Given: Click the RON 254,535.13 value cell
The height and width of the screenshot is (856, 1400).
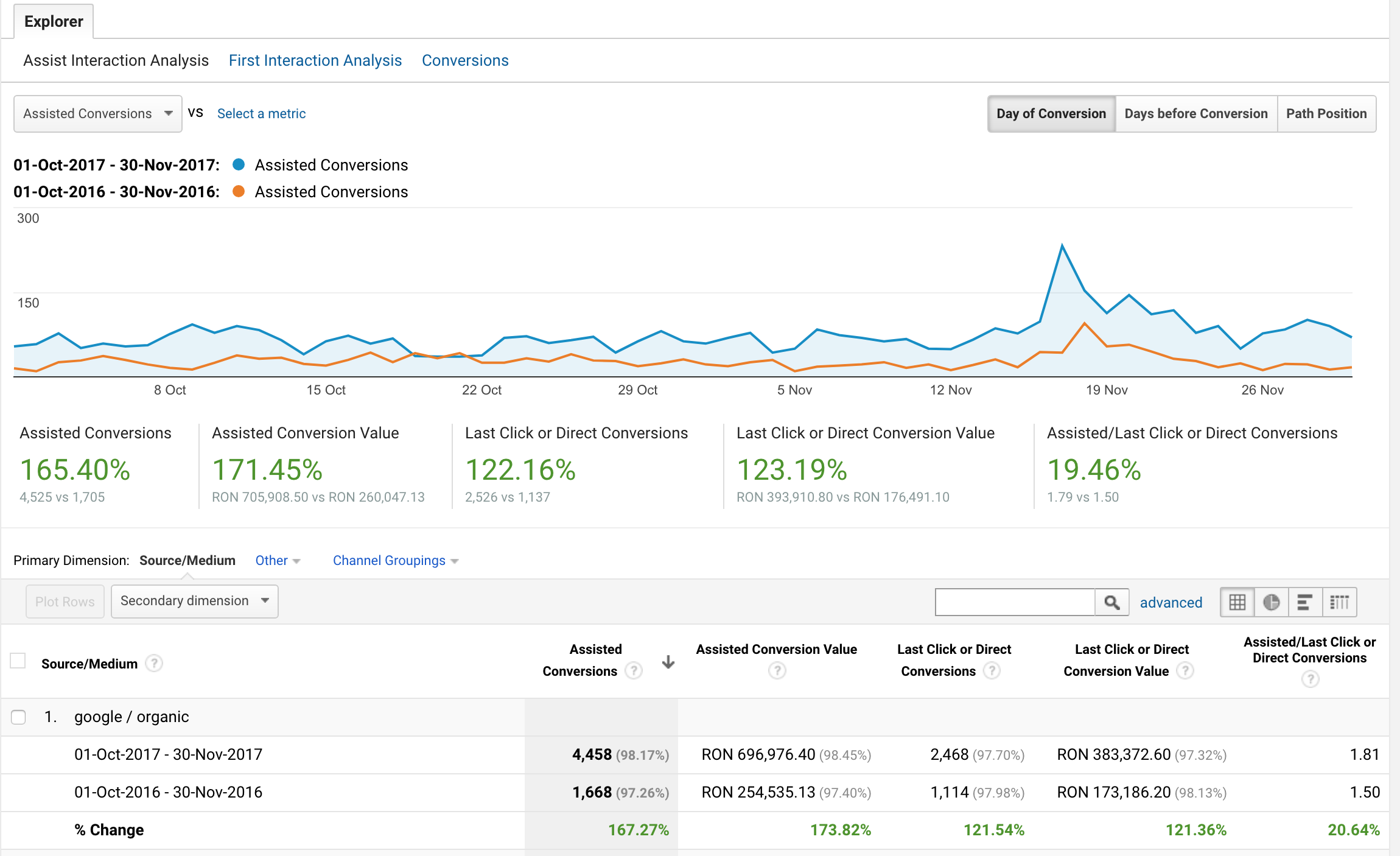Looking at the screenshot, I should [x=786, y=792].
